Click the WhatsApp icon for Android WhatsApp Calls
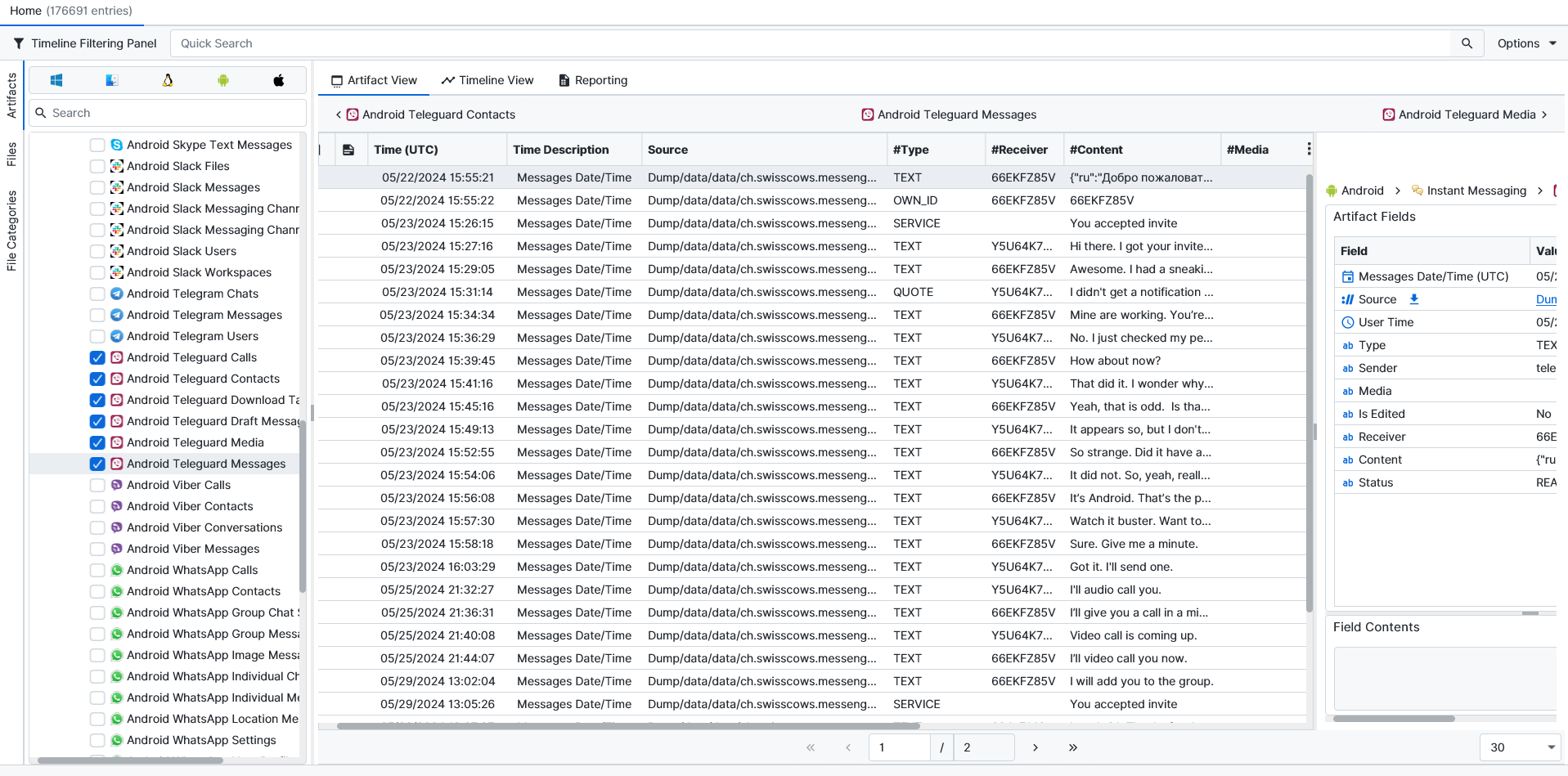 117,570
